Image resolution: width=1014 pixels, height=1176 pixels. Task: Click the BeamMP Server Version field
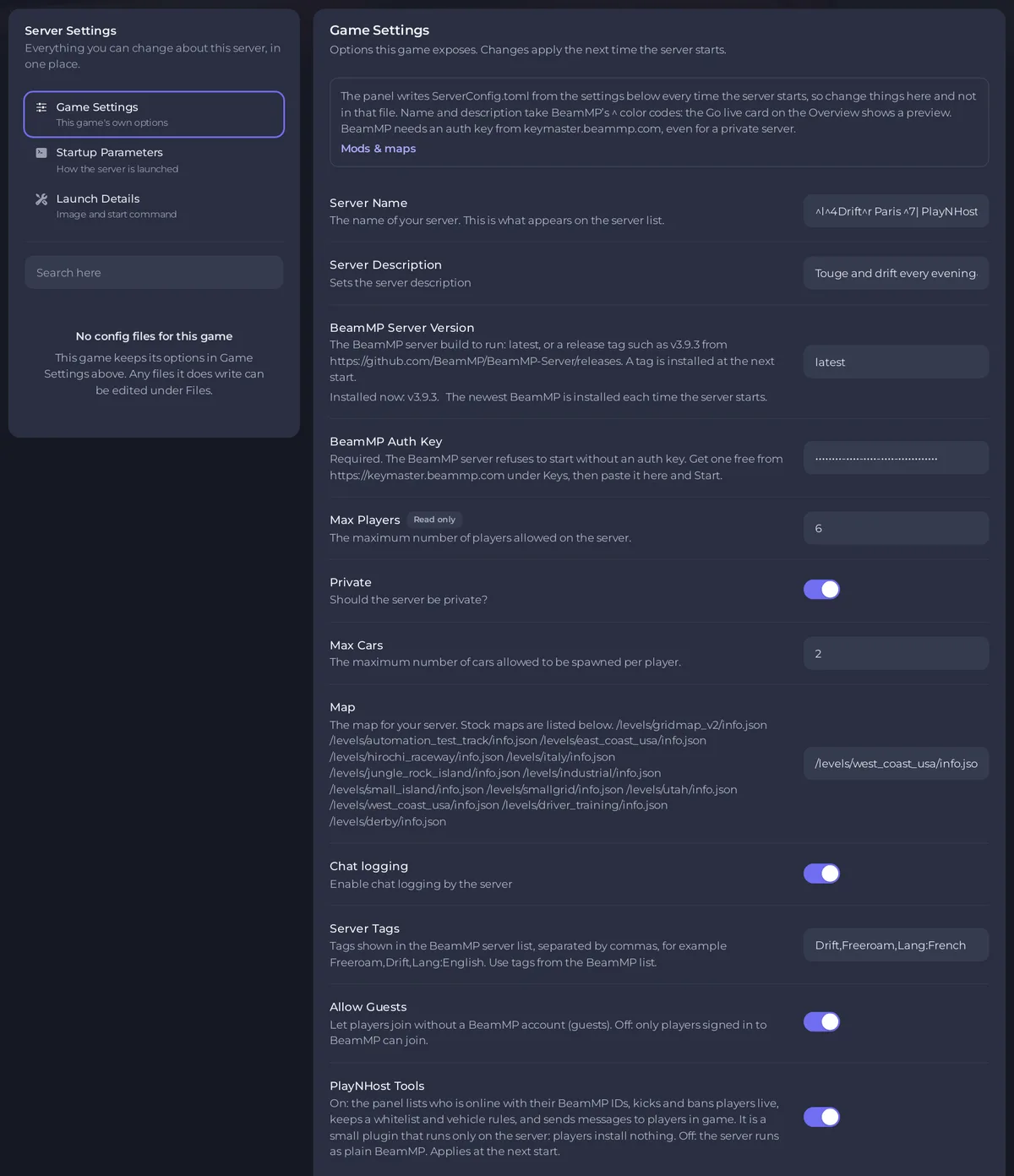coord(896,362)
